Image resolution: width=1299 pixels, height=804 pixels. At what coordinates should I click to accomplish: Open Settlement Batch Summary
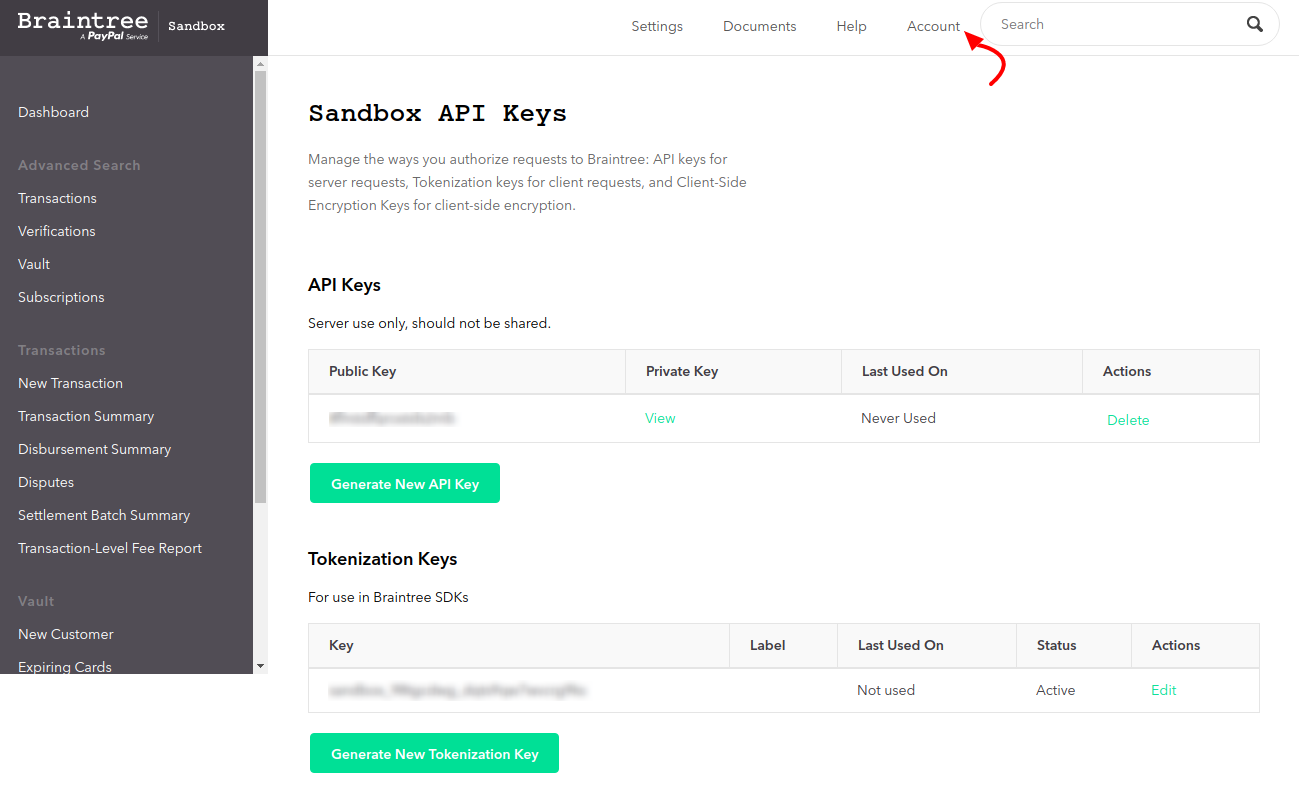(x=104, y=515)
